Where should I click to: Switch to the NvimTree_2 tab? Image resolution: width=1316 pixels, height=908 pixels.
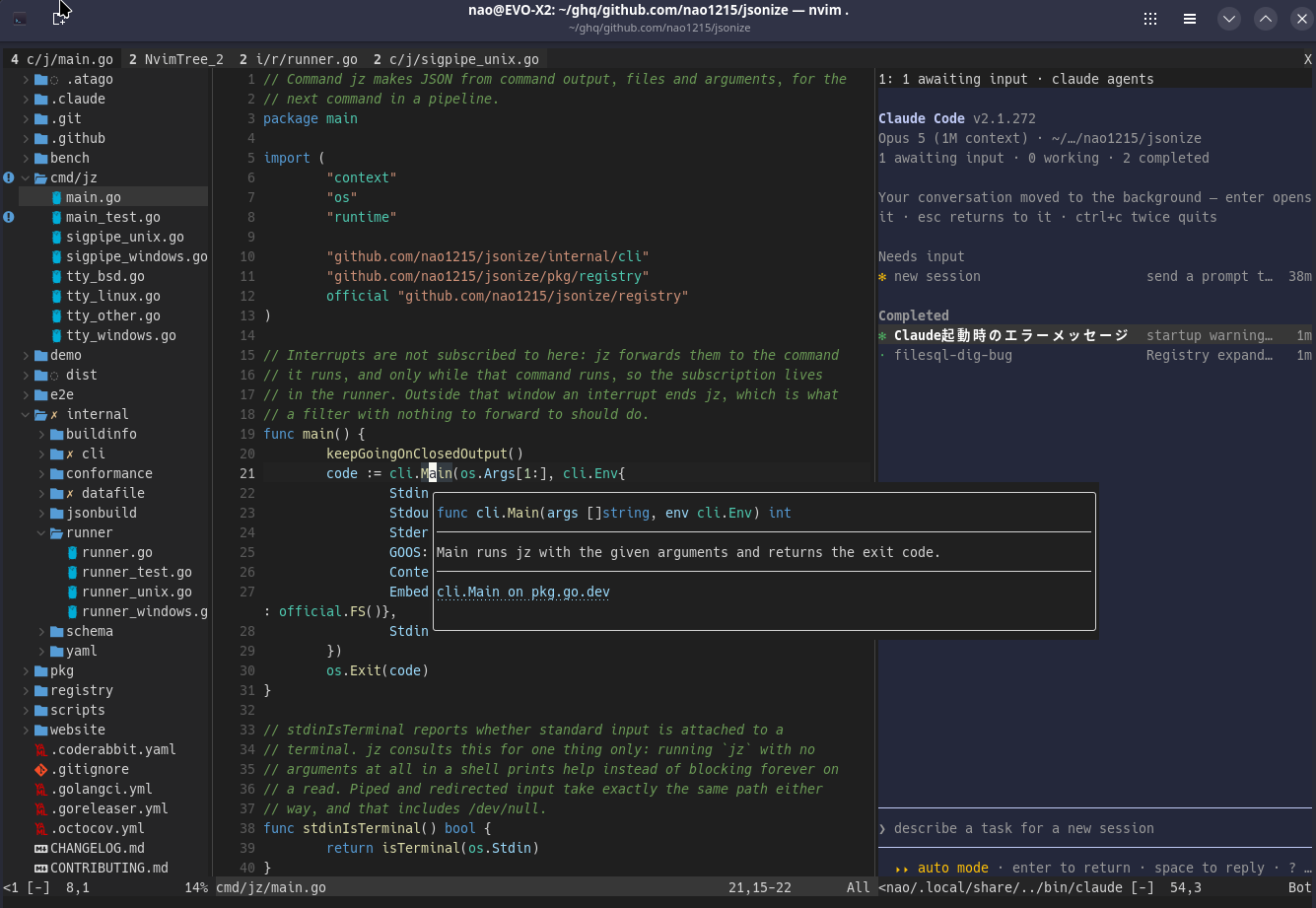coord(176,59)
